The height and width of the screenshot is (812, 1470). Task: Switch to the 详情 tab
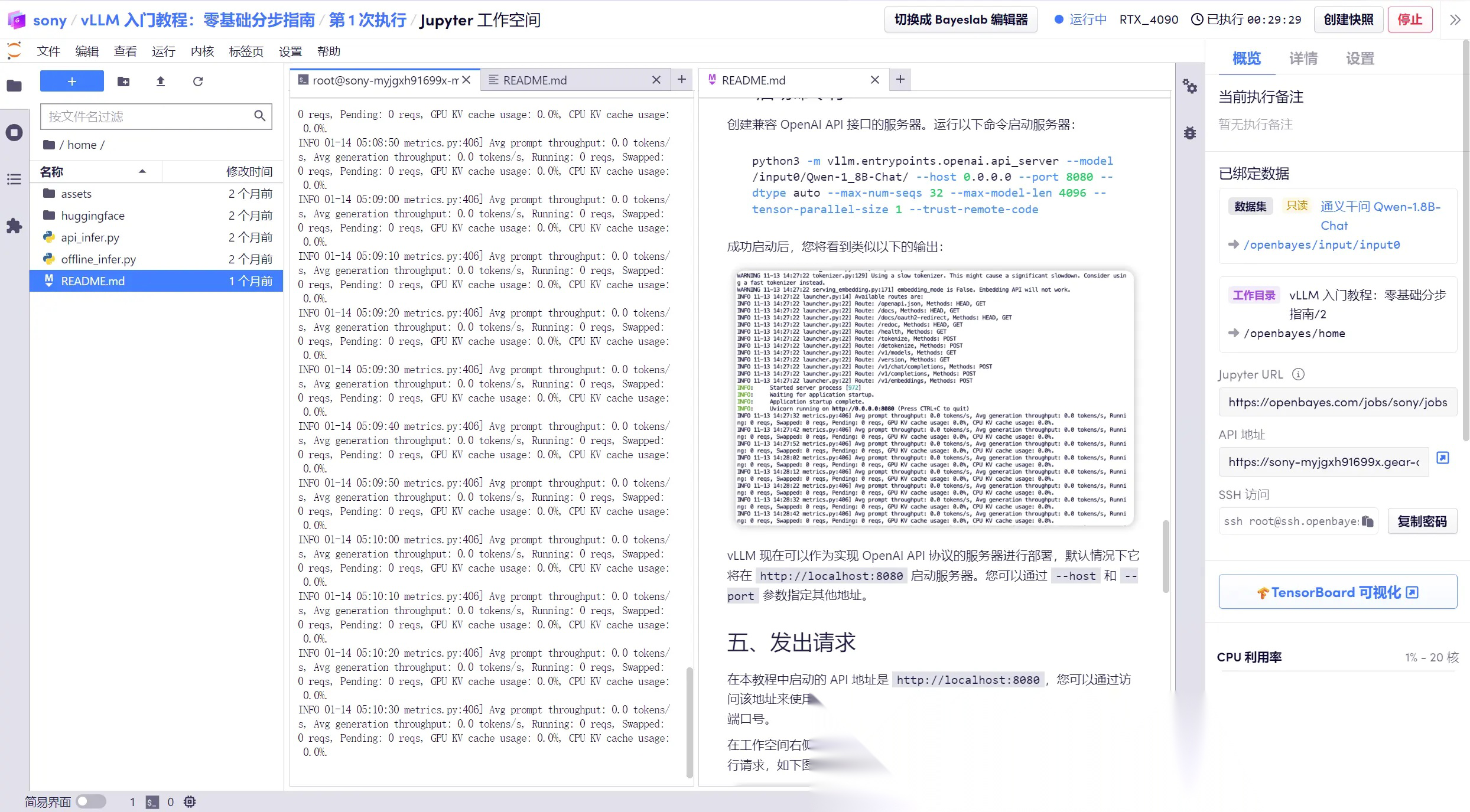(1303, 58)
